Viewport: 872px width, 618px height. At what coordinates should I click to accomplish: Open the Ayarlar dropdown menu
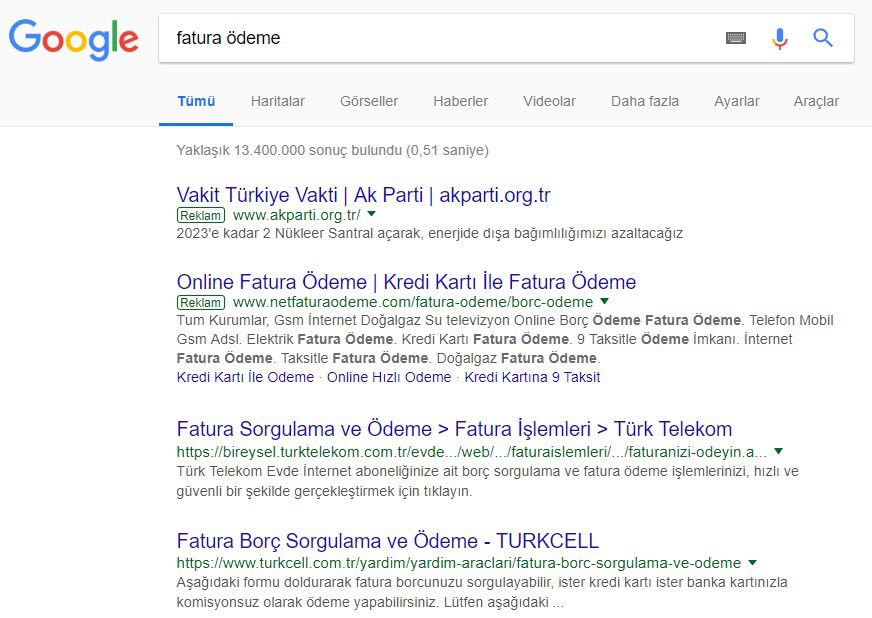(736, 101)
